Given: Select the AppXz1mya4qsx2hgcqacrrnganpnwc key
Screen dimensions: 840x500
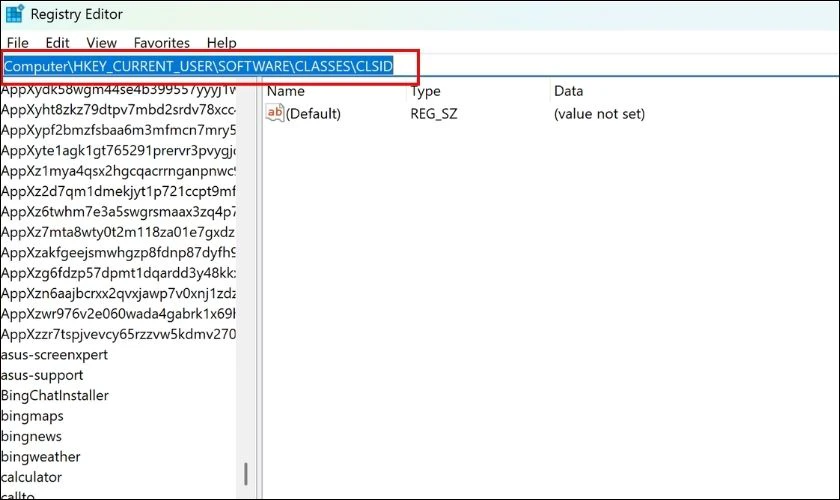Looking at the screenshot, I should [x=118, y=171].
